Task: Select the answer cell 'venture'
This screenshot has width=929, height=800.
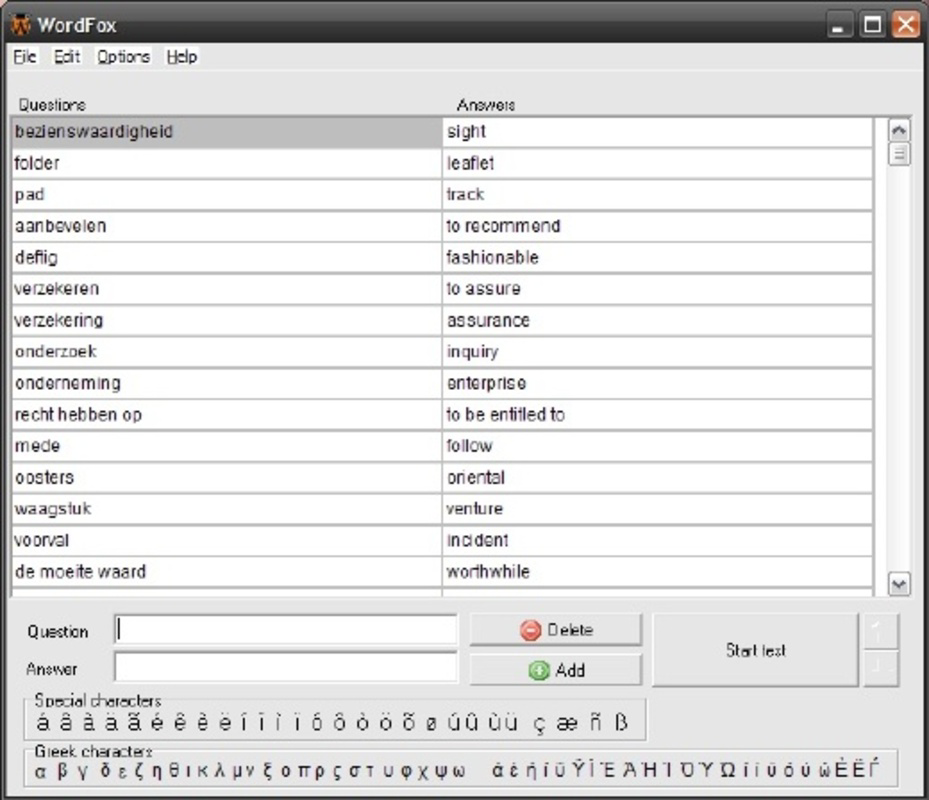Action: coord(658,508)
